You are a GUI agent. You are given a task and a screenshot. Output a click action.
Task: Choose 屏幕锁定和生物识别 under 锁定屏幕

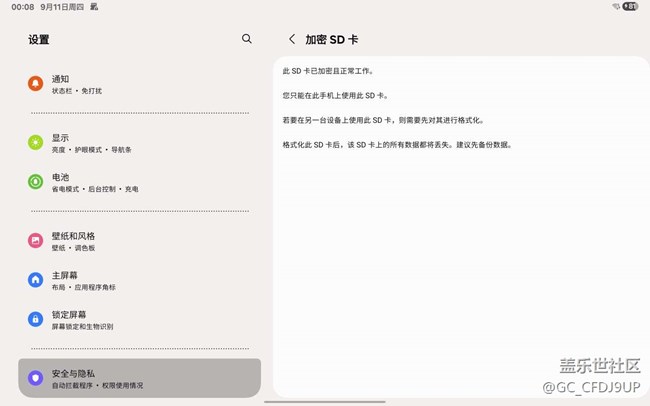point(83,326)
